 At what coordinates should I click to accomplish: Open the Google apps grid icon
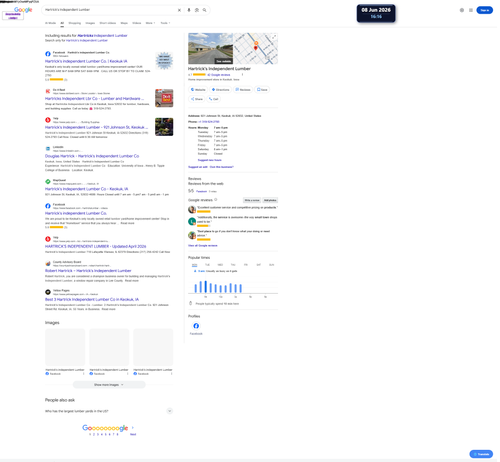point(471,10)
